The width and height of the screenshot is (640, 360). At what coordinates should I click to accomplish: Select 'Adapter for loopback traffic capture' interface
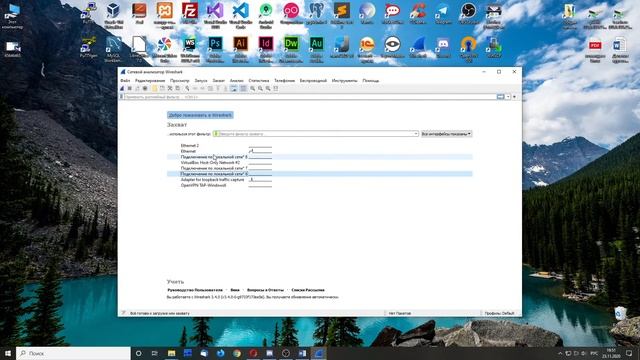tap(320, 180)
